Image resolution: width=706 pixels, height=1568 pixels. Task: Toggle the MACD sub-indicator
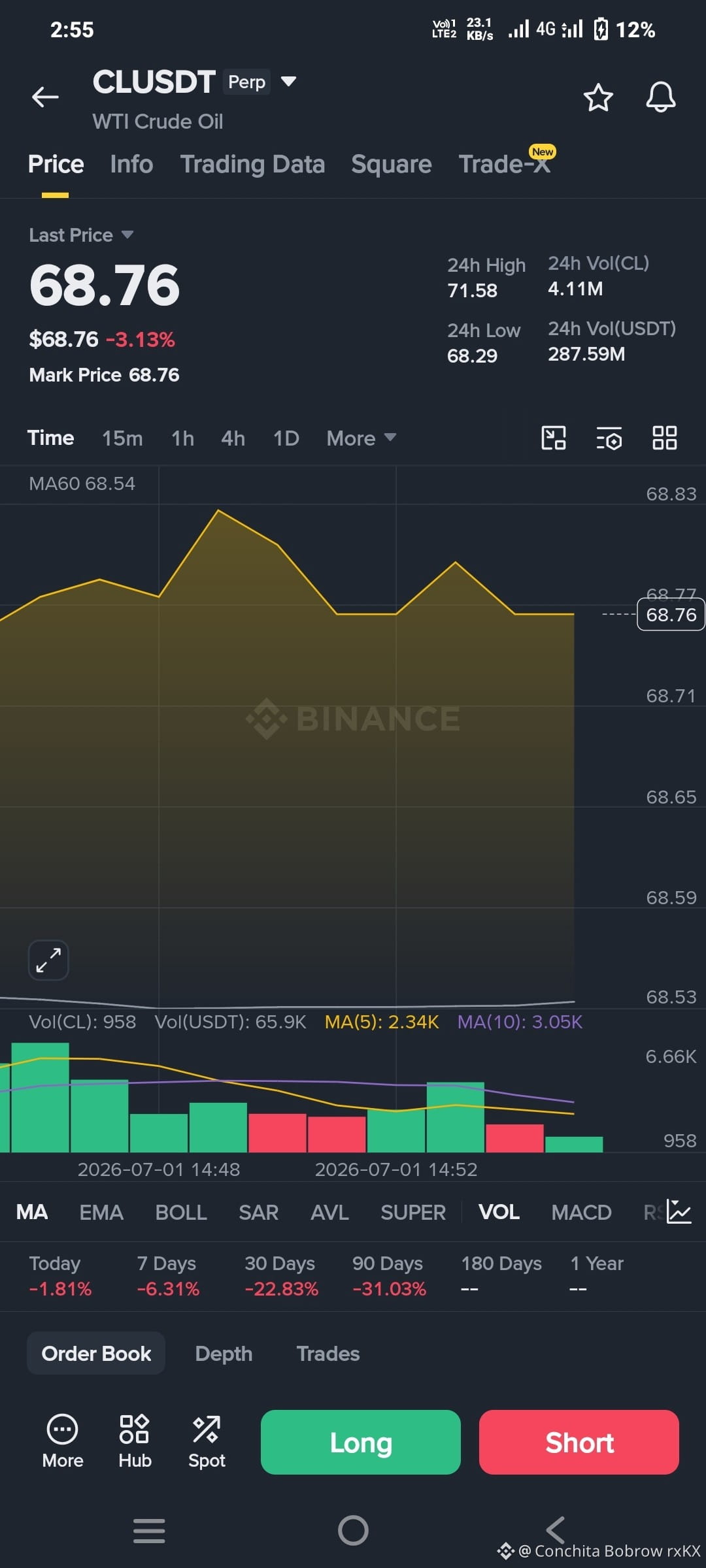click(581, 1213)
